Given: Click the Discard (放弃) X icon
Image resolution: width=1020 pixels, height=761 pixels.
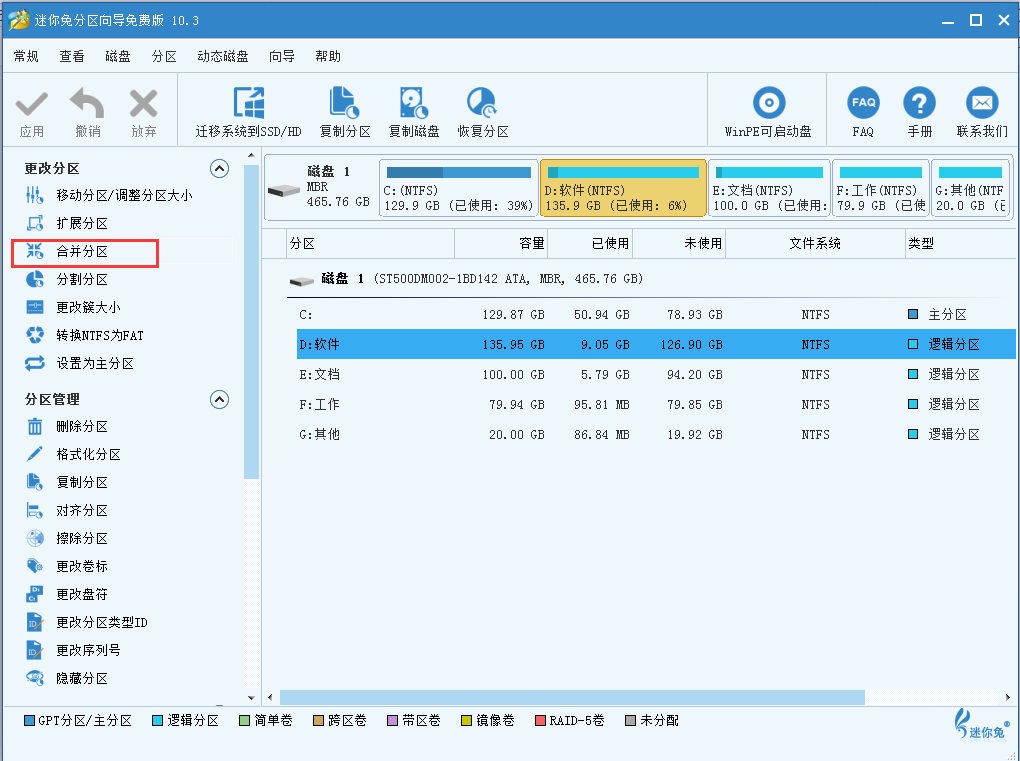Looking at the screenshot, I should tap(144, 104).
